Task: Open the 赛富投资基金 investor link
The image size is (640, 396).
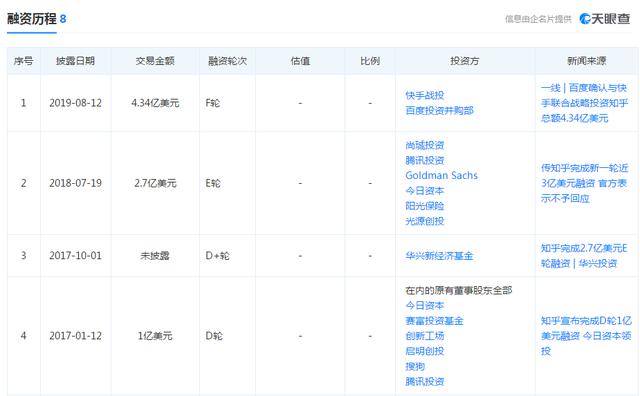Action: (x=434, y=321)
